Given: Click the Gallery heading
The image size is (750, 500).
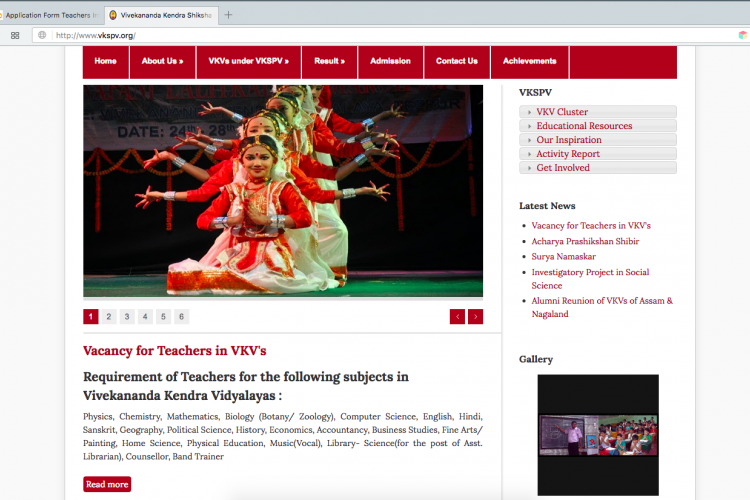Looking at the screenshot, I should click(536, 359).
